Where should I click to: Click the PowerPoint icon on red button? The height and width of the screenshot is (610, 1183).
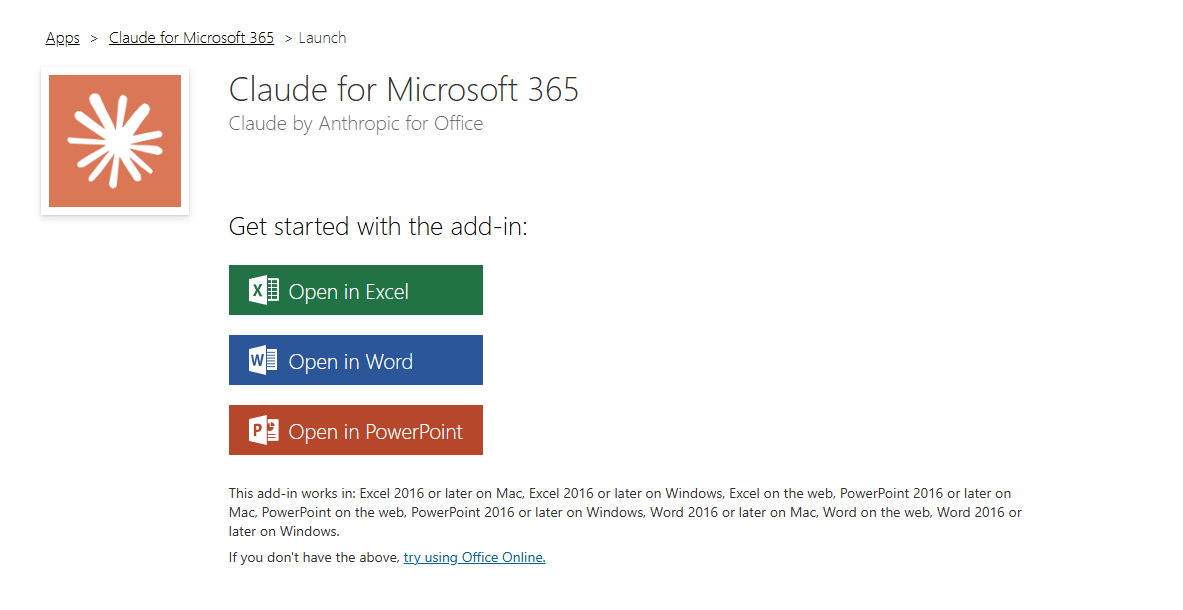pos(264,430)
